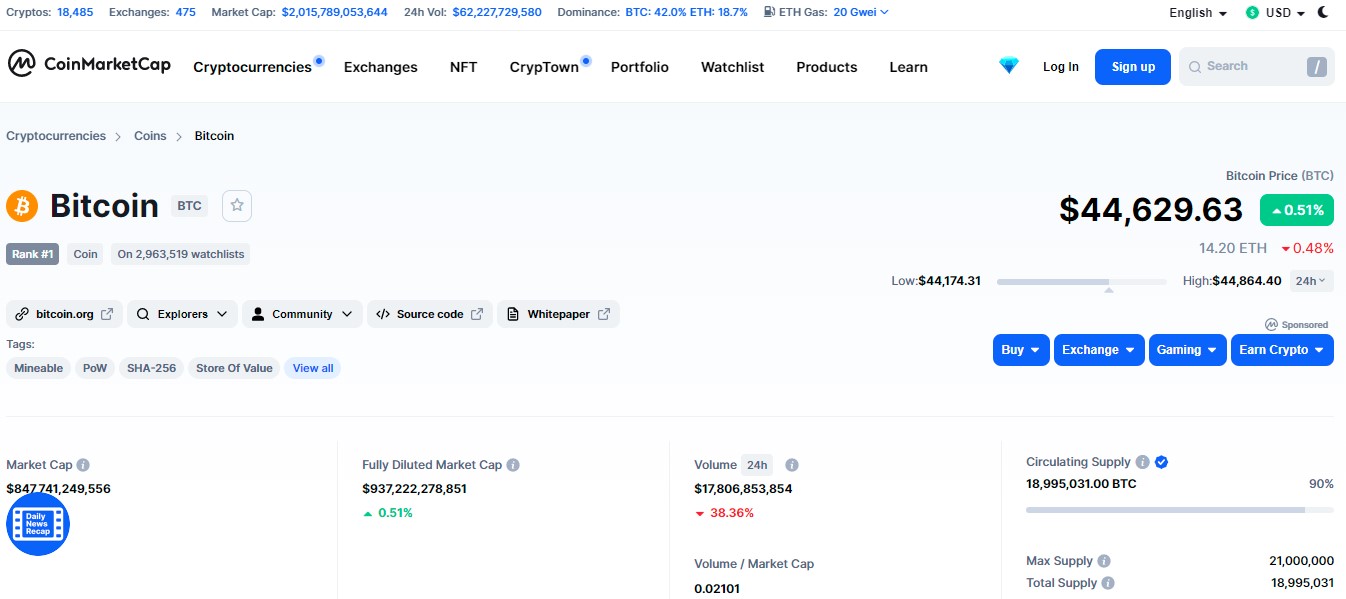Go to the Watchlist page
Viewport: 1346px width, 599px height.
732,67
